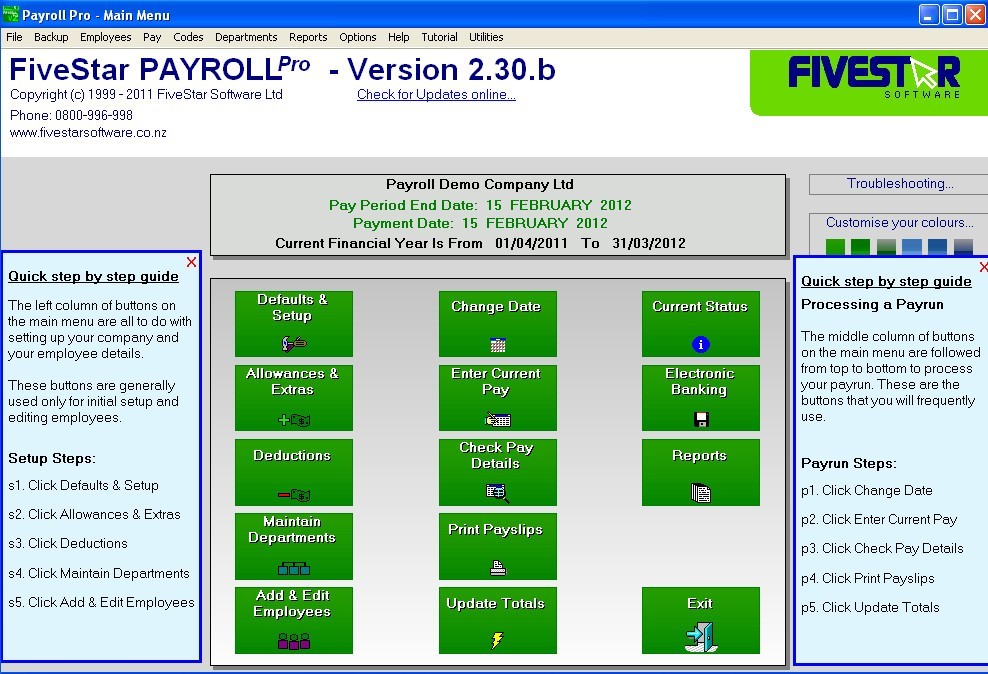Click guide step 's1. Click Defaults & Setup'
The height and width of the screenshot is (674, 988).
pyautogui.click(x=83, y=486)
